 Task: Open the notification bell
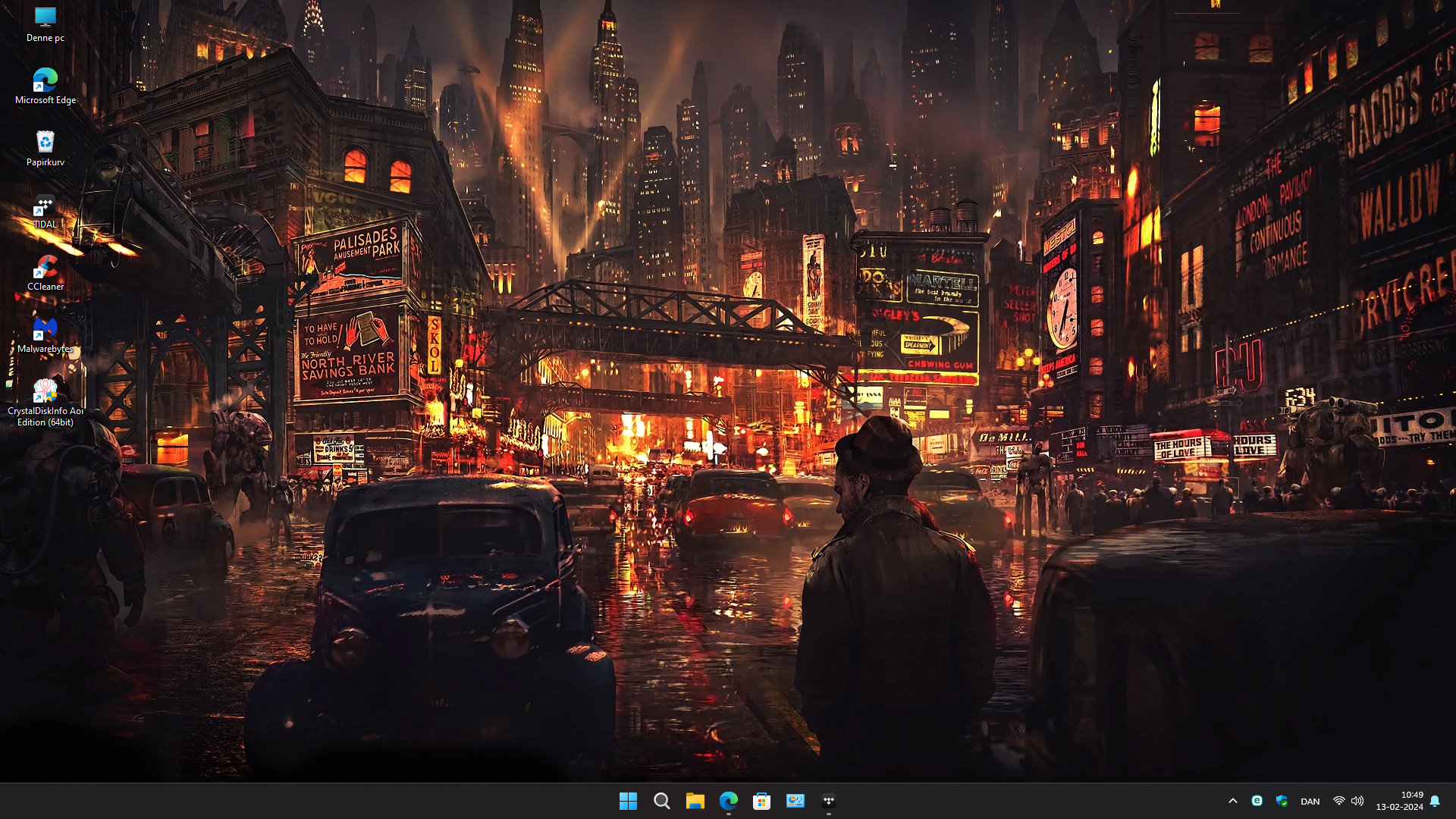[x=1435, y=801]
